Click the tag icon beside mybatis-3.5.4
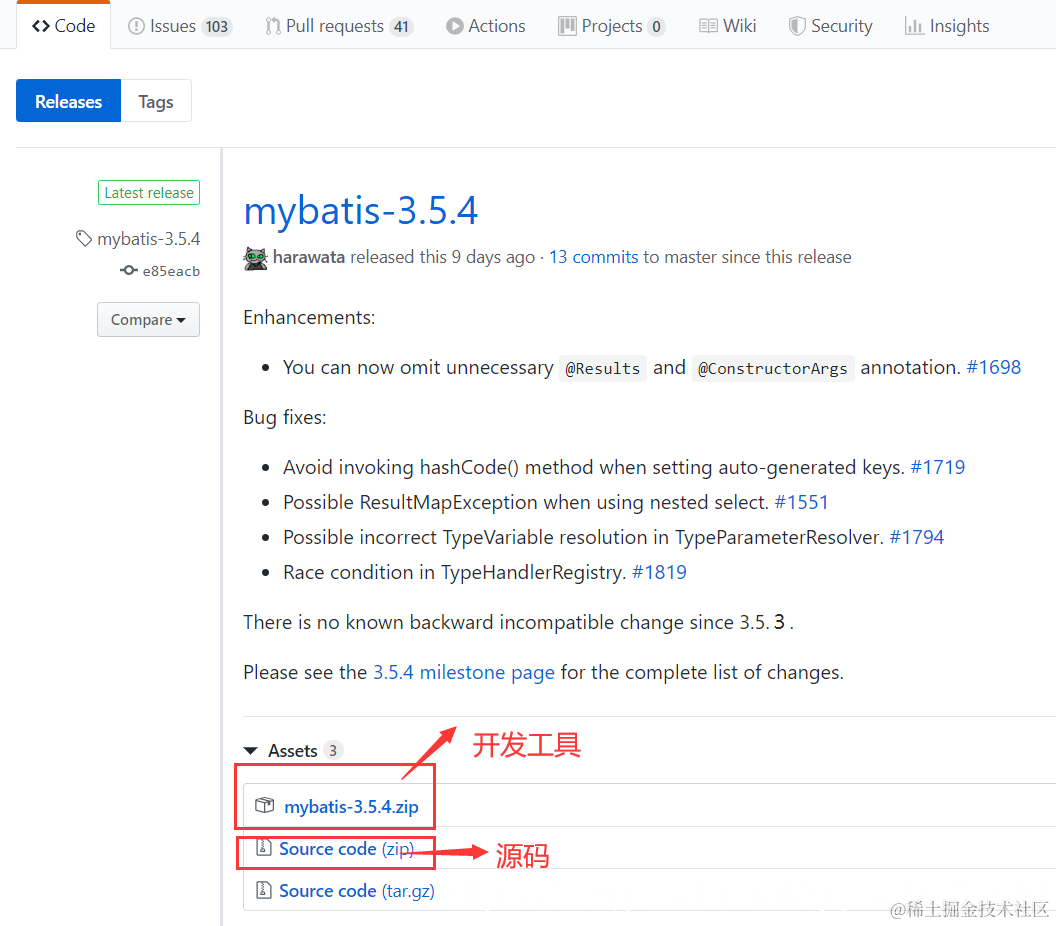The height and width of the screenshot is (926, 1056). click(84, 238)
